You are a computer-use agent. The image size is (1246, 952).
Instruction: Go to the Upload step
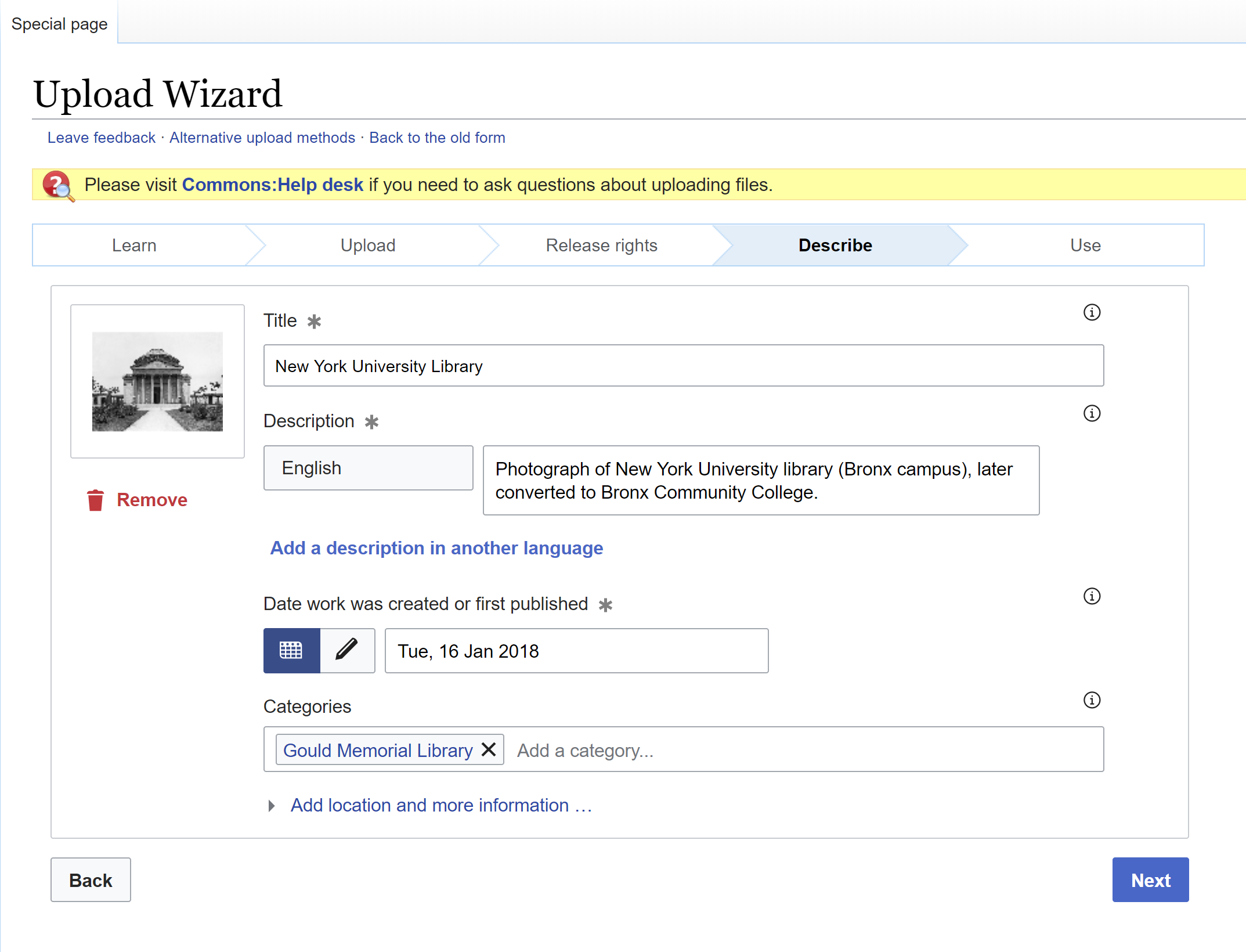click(x=368, y=245)
